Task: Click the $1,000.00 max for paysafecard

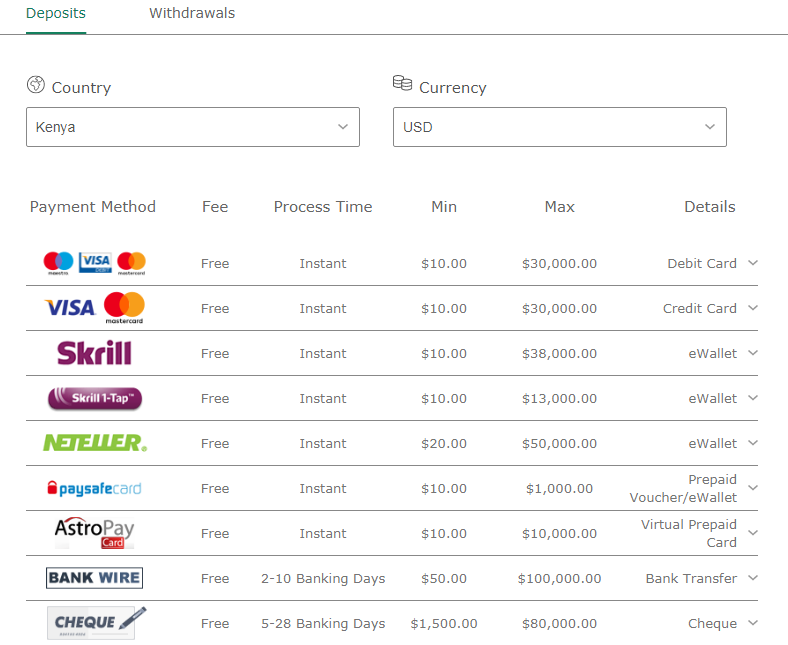Action: tap(559, 488)
